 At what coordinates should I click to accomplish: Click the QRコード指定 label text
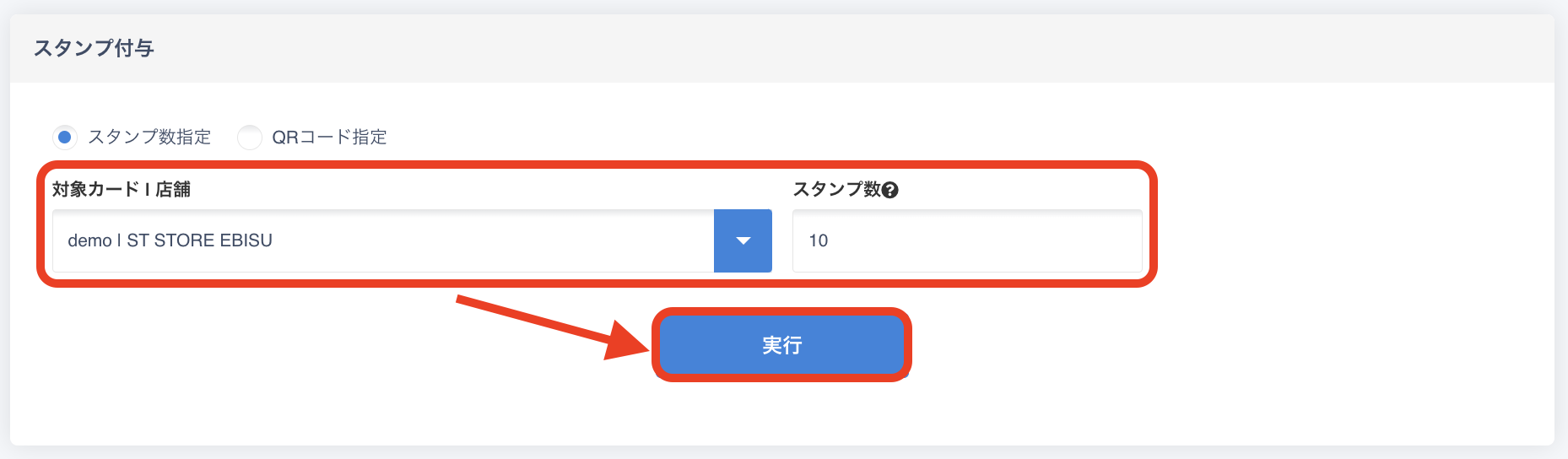[329, 137]
